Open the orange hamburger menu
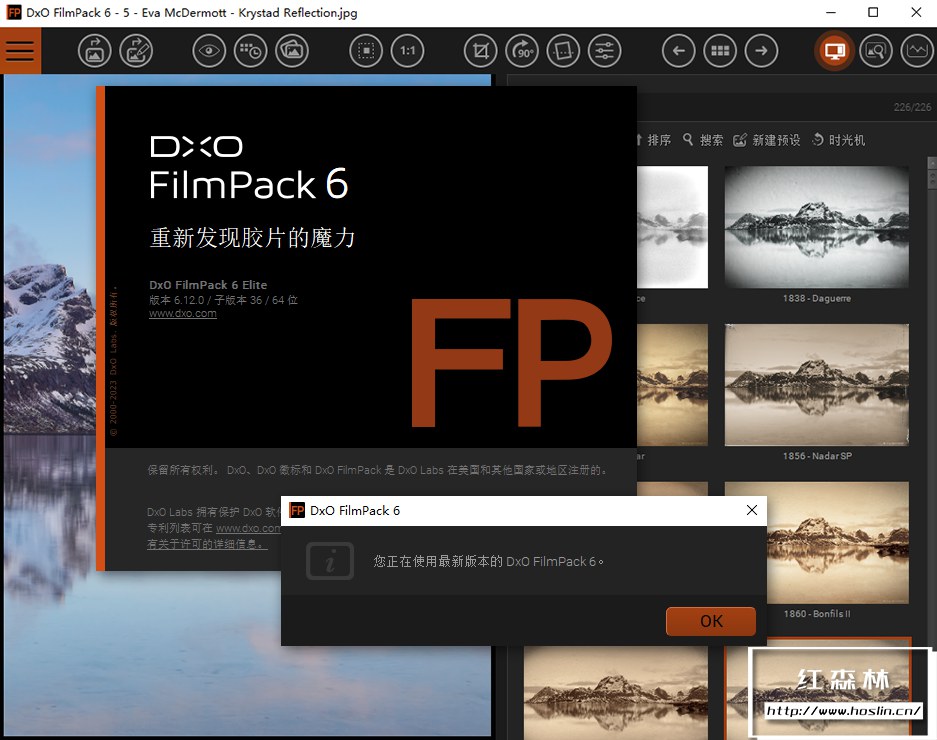Viewport: 937px width, 740px height. click(x=20, y=51)
